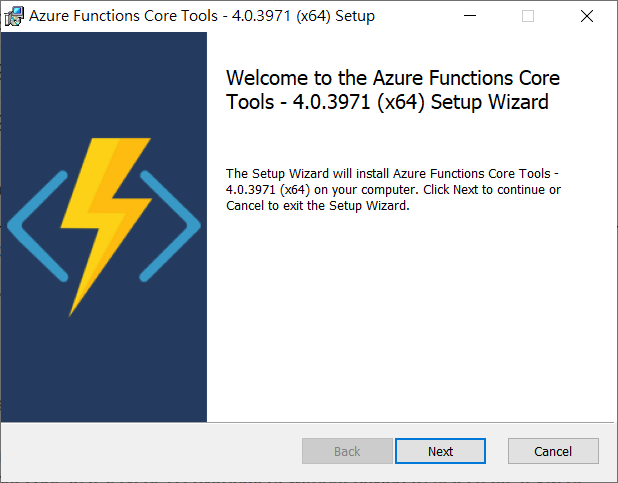Click the grey footer area left of Back
618x483 pixels.
click(x=150, y=451)
